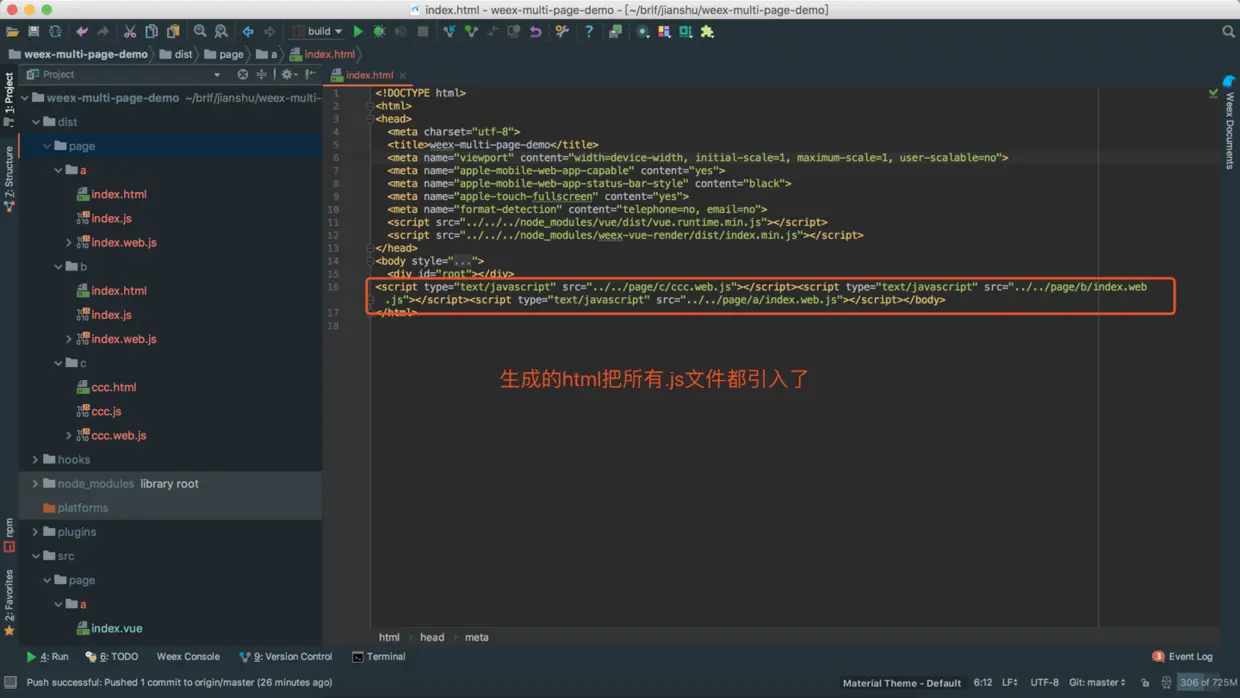Viewport: 1240px width, 698px height.
Task: Open the Event Log
Action: [x=1182, y=657]
